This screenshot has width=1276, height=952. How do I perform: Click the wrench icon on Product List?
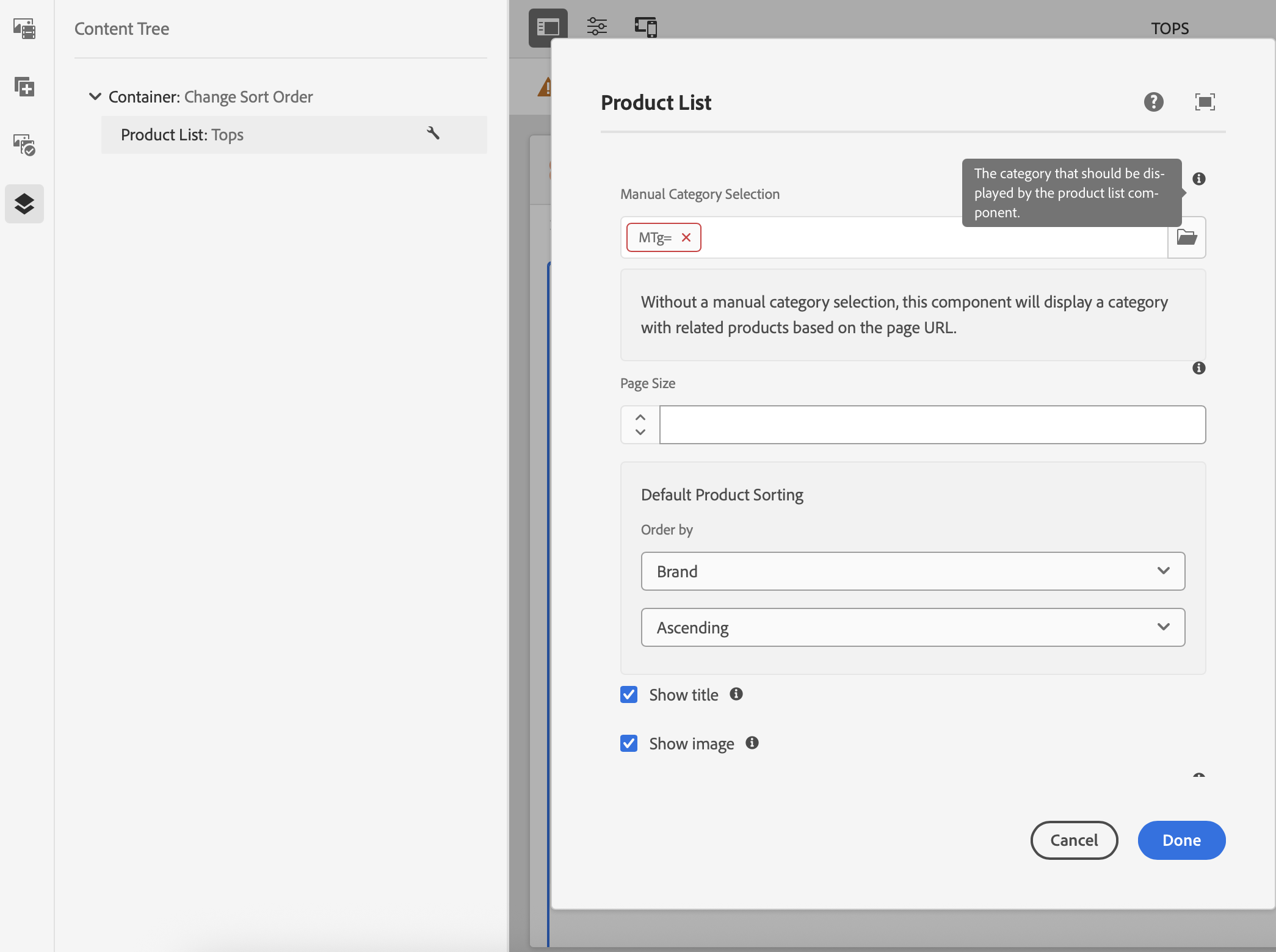[433, 133]
